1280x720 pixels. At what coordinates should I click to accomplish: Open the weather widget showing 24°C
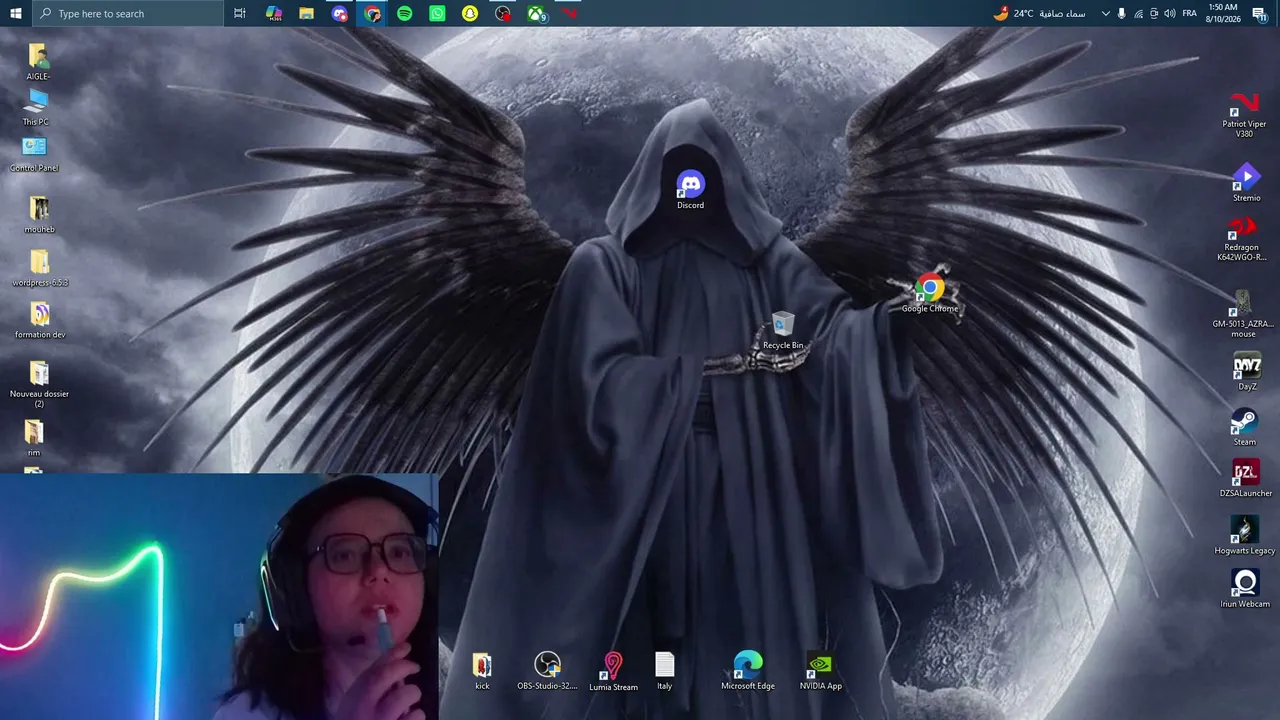[1039, 13]
